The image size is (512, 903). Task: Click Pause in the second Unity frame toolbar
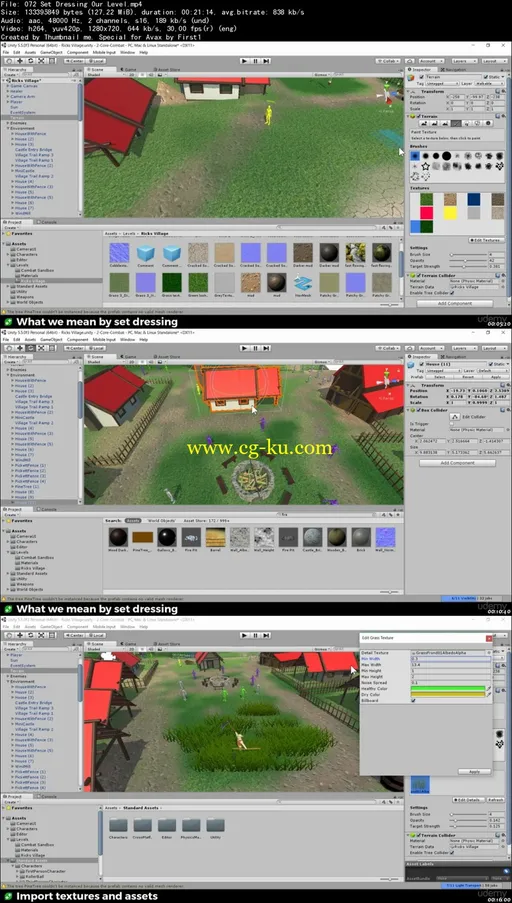[255, 348]
